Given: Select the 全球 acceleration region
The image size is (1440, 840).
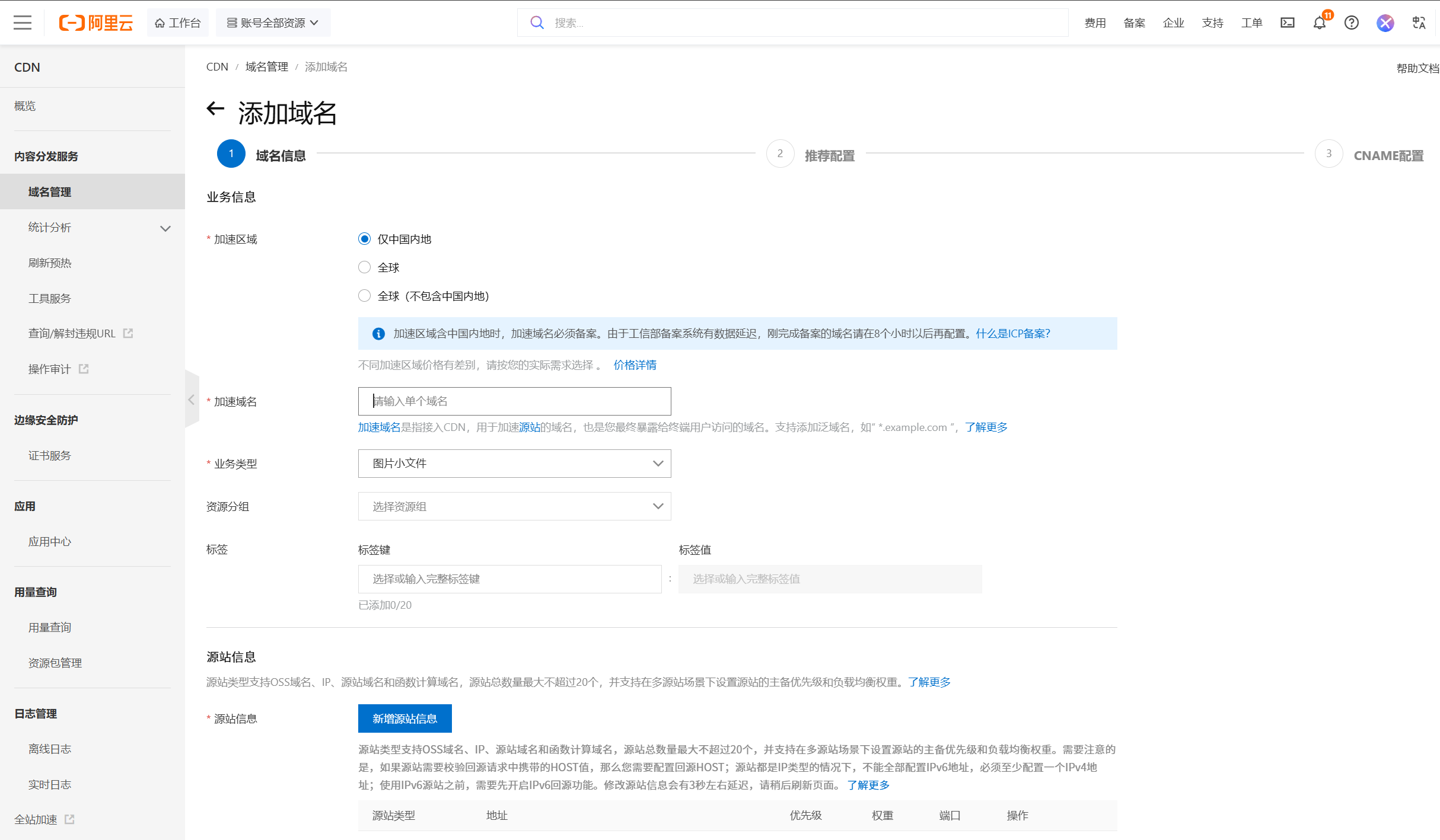Looking at the screenshot, I should 365,267.
